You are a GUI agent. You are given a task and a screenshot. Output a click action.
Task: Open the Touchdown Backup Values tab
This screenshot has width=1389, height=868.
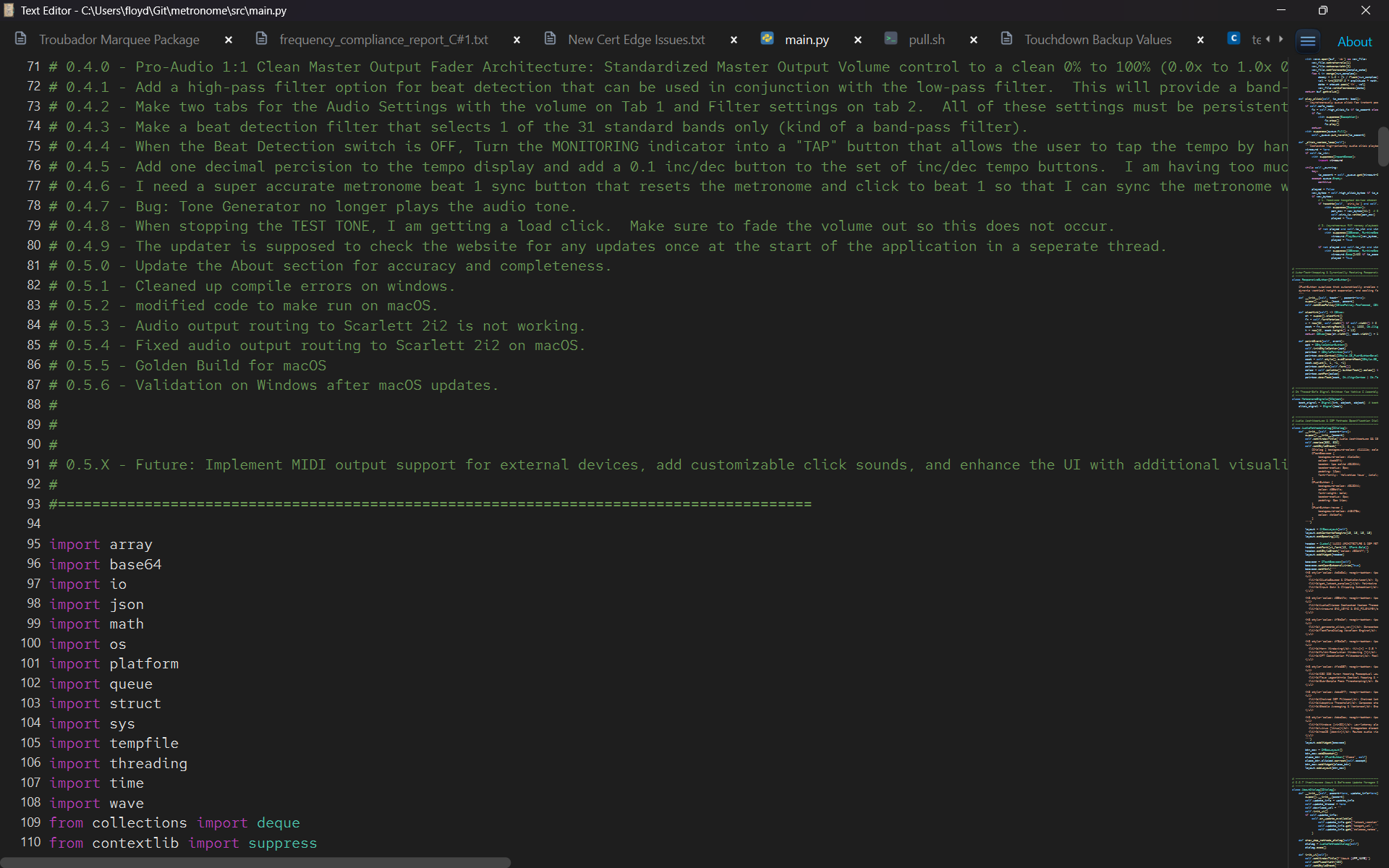[x=1097, y=40]
